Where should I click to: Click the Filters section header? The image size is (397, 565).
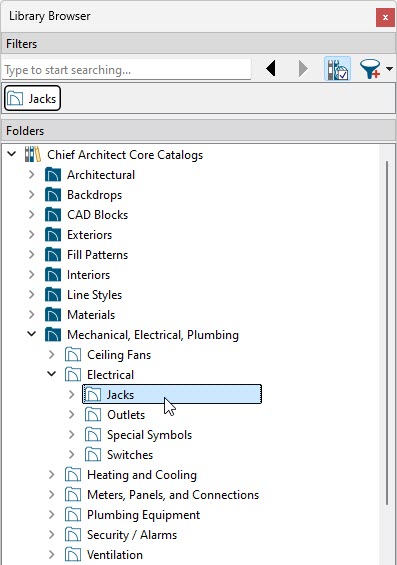point(198,44)
